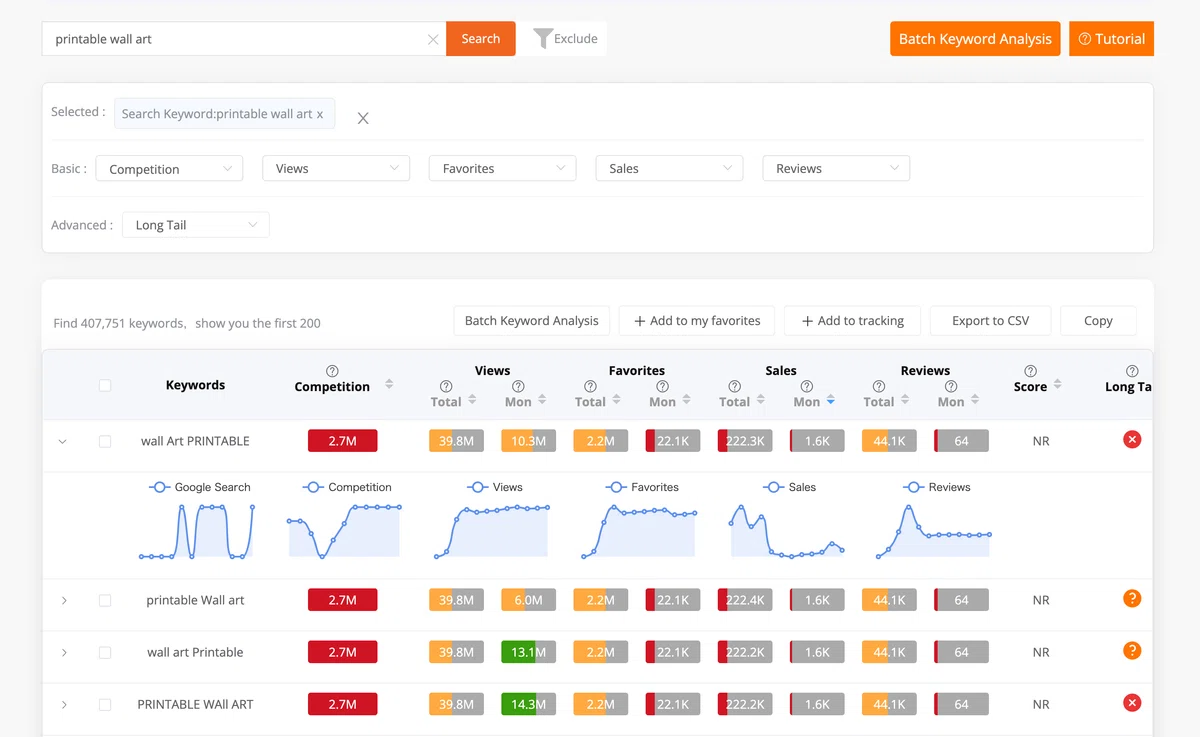Image resolution: width=1200 pixels, height=737 pixels.
Task: Sort by Sales Mon using the sort arrows
Action: pyautogui.click(x=830, y=401)
